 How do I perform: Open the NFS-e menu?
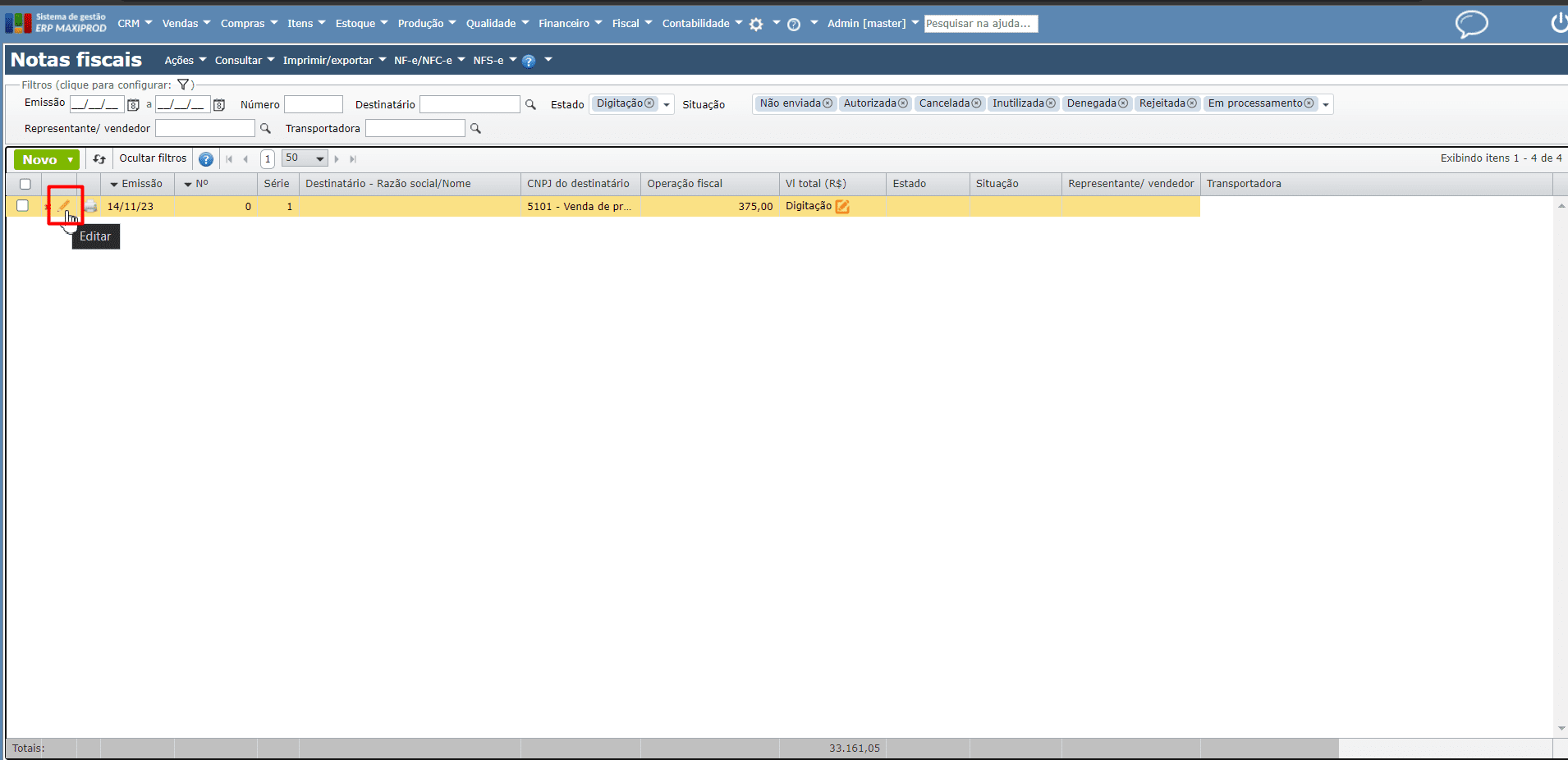click(x=494, y=61)
